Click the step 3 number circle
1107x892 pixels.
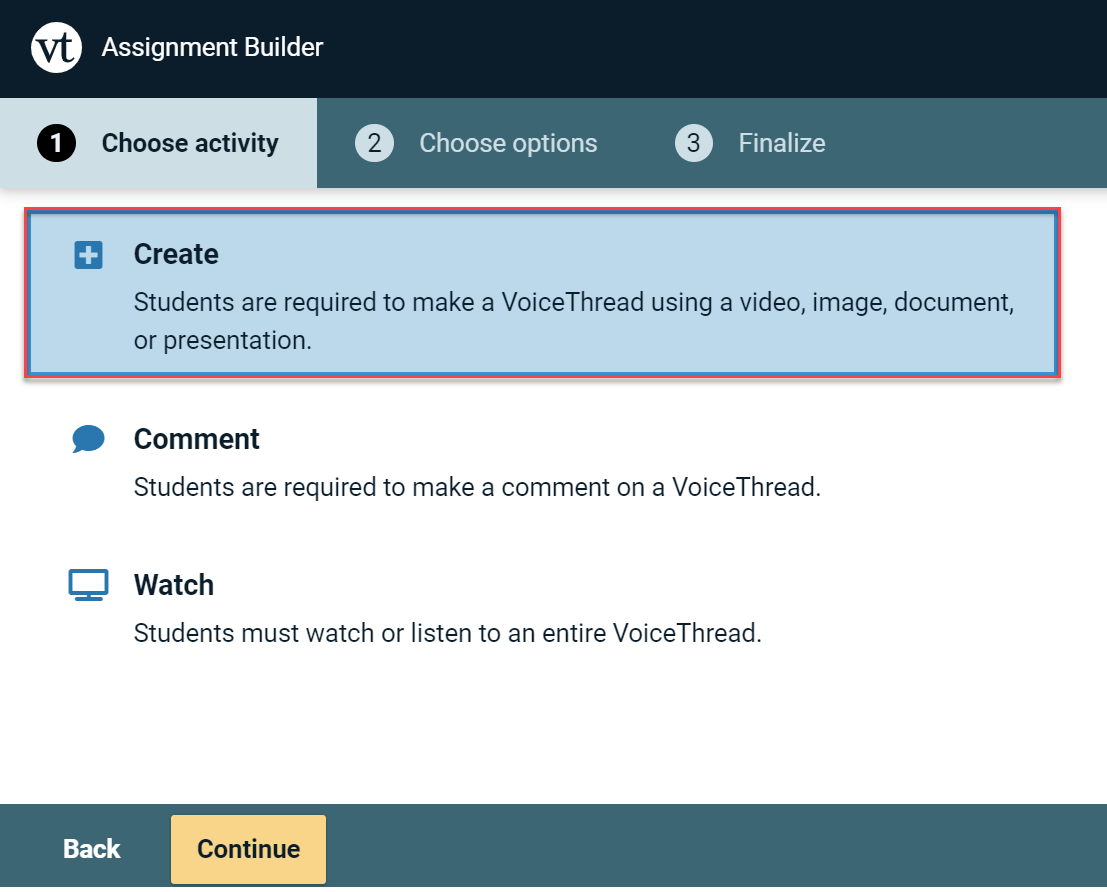coord(694,144)
